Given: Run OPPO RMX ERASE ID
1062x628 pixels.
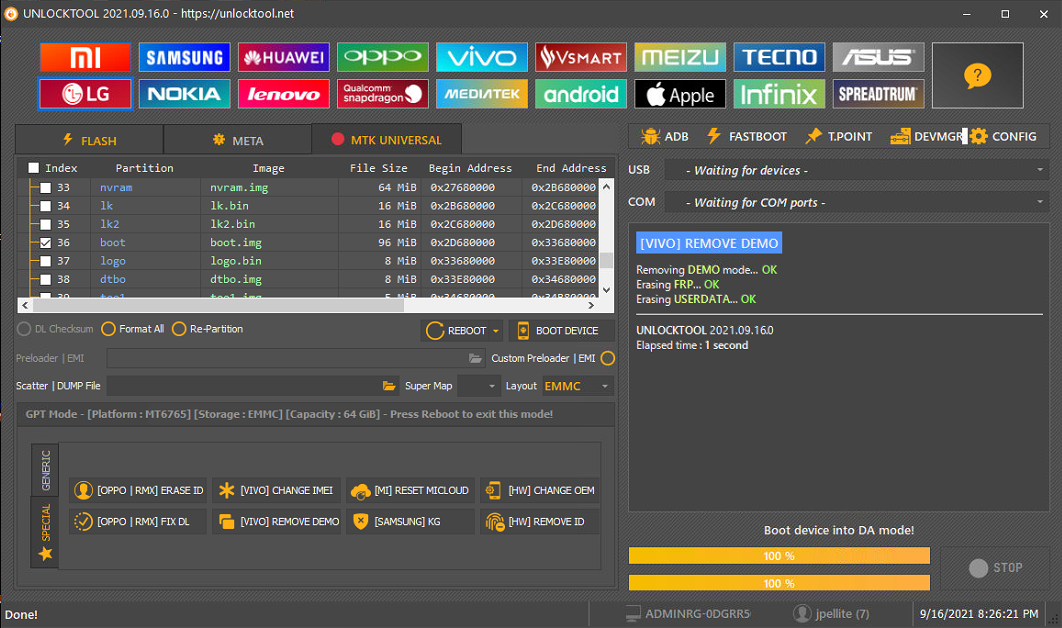Looking at the screenshot, I should (x=137, y=490).
